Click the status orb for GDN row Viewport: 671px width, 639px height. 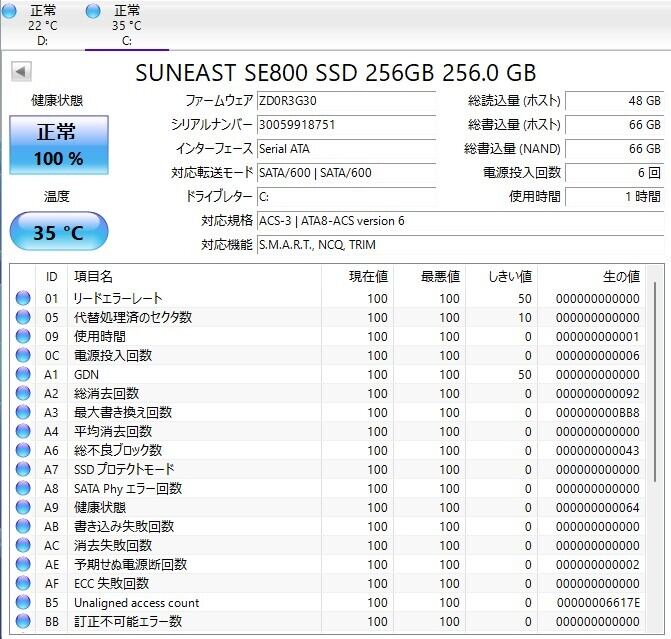click(x=23, y=374)
